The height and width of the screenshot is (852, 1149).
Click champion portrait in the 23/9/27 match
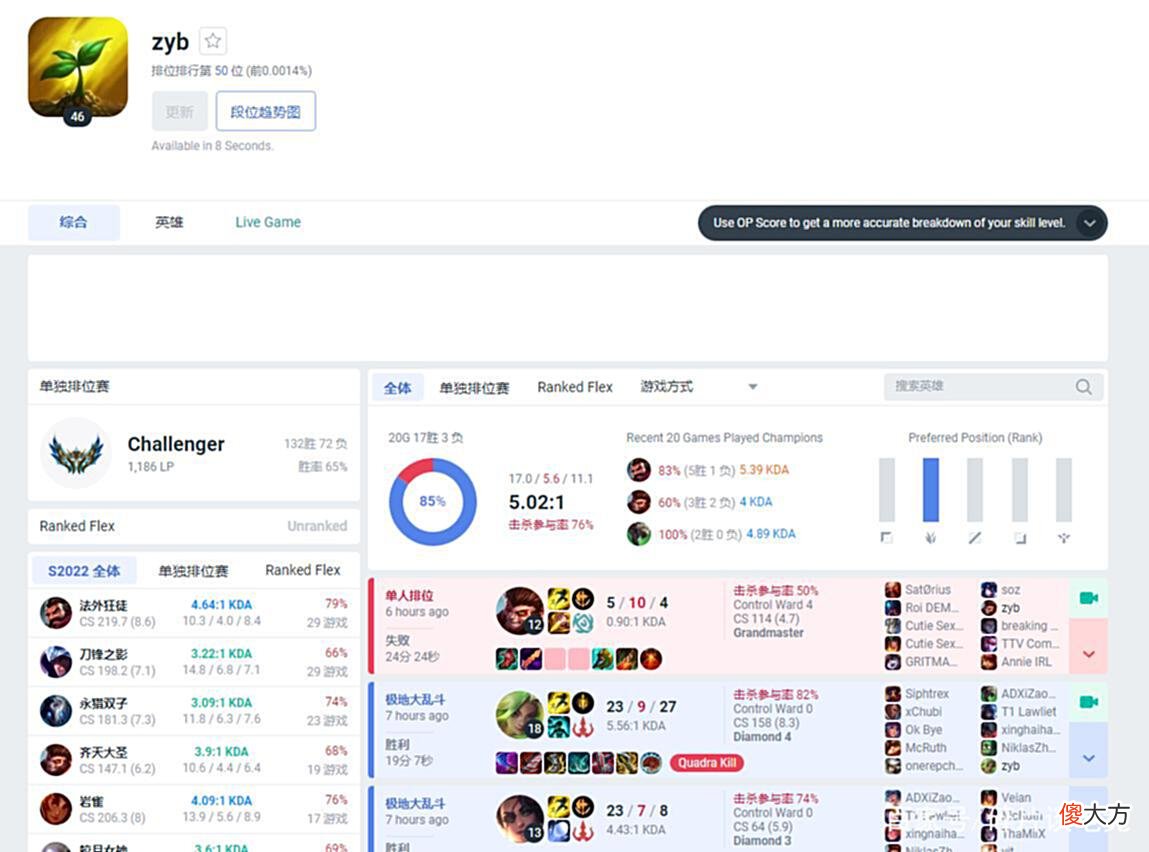520,715
